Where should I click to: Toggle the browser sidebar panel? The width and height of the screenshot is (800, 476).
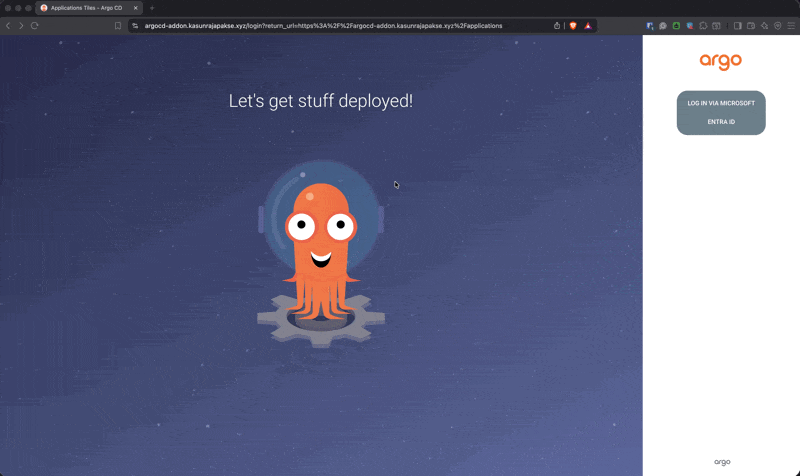coord(738,26)
